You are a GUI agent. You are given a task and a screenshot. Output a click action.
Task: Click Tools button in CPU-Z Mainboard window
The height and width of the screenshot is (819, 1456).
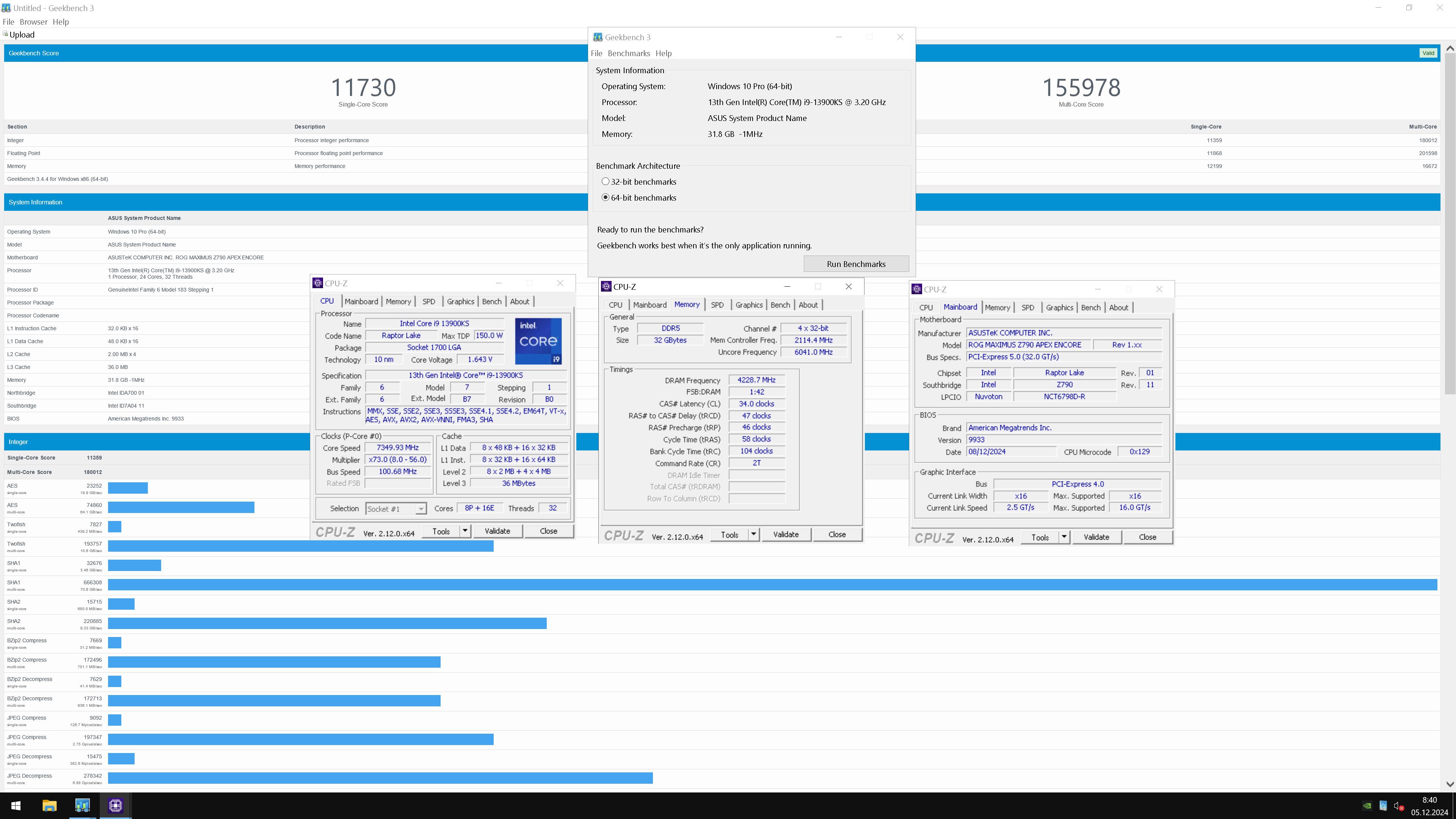click(x=1040, y=537)
